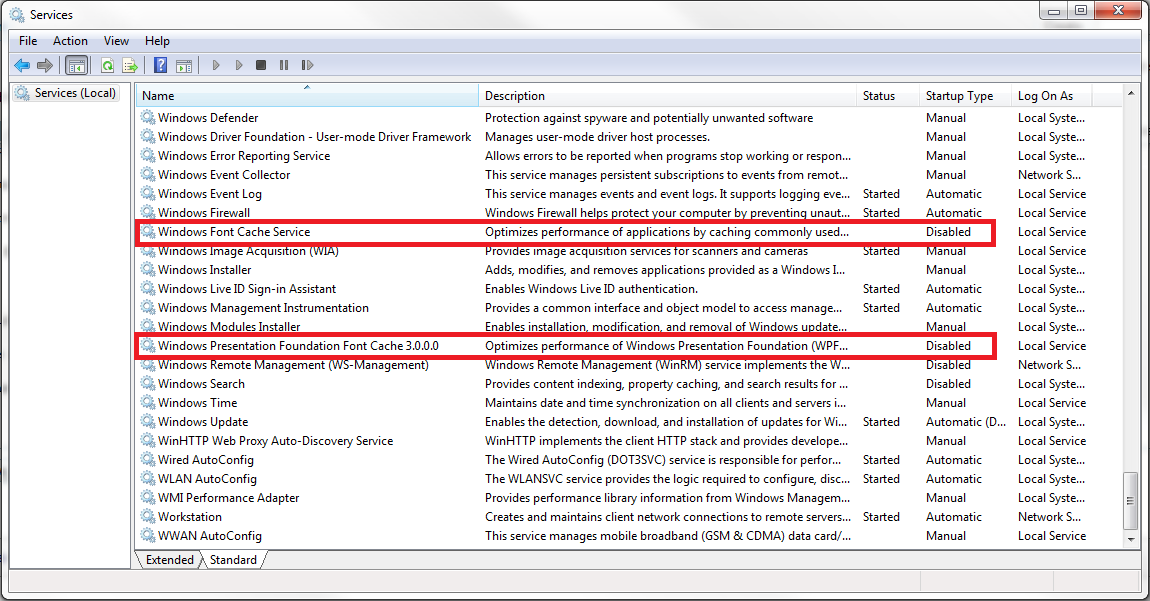The height and width of the screenshot is (601, 1150).
Task: Toggle the Show/Hide Action Pane button
Action: point(183,65)
